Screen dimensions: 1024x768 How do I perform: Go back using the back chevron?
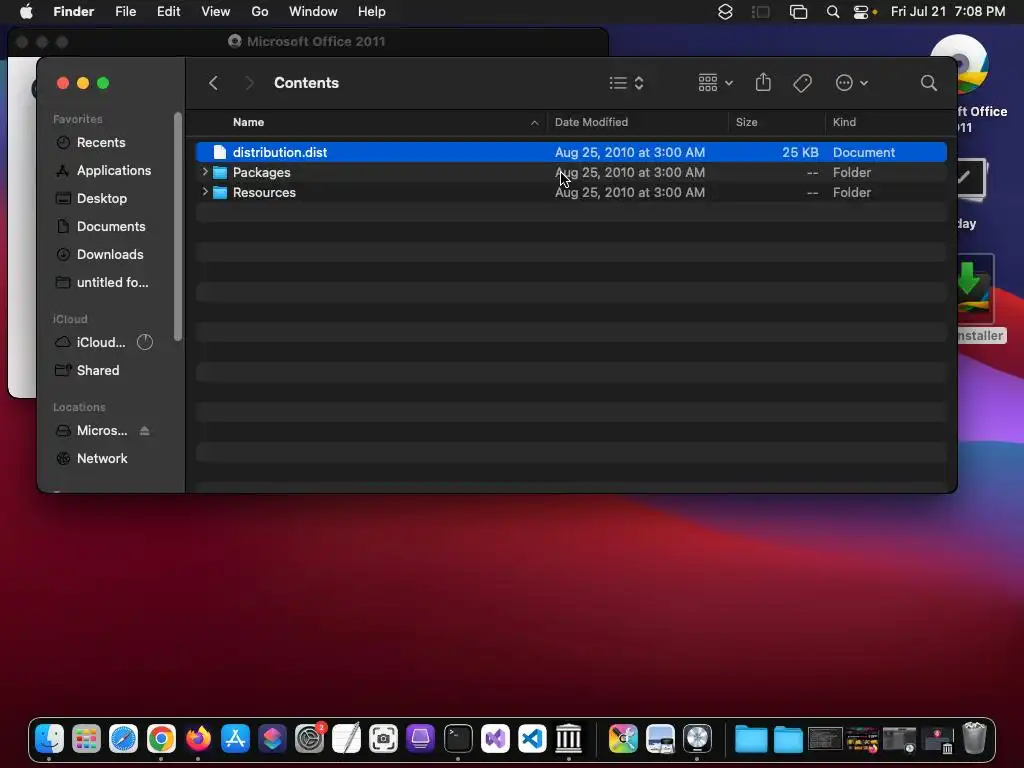(213, 83)
